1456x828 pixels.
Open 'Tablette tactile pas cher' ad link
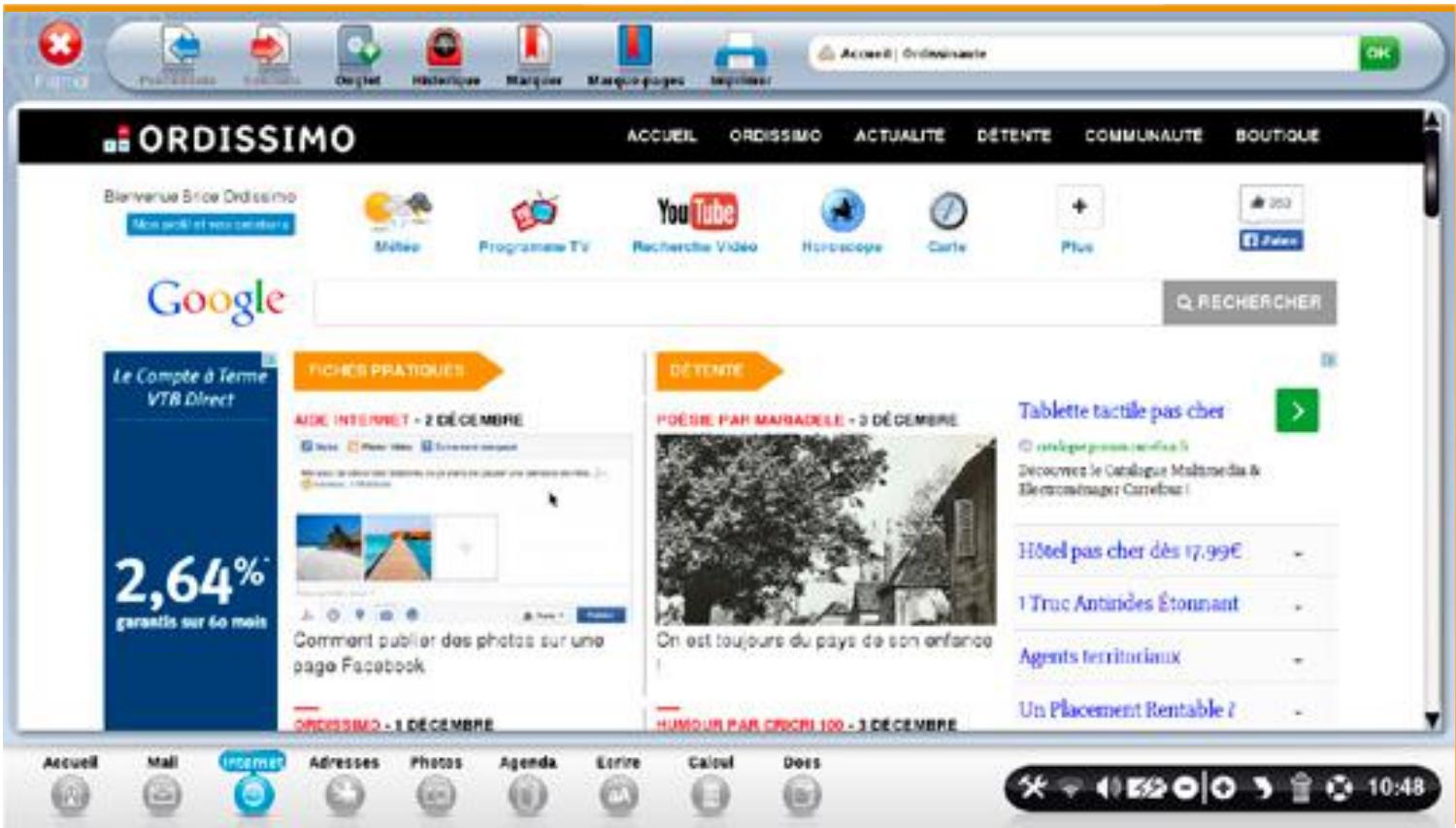click(1121, 411)
